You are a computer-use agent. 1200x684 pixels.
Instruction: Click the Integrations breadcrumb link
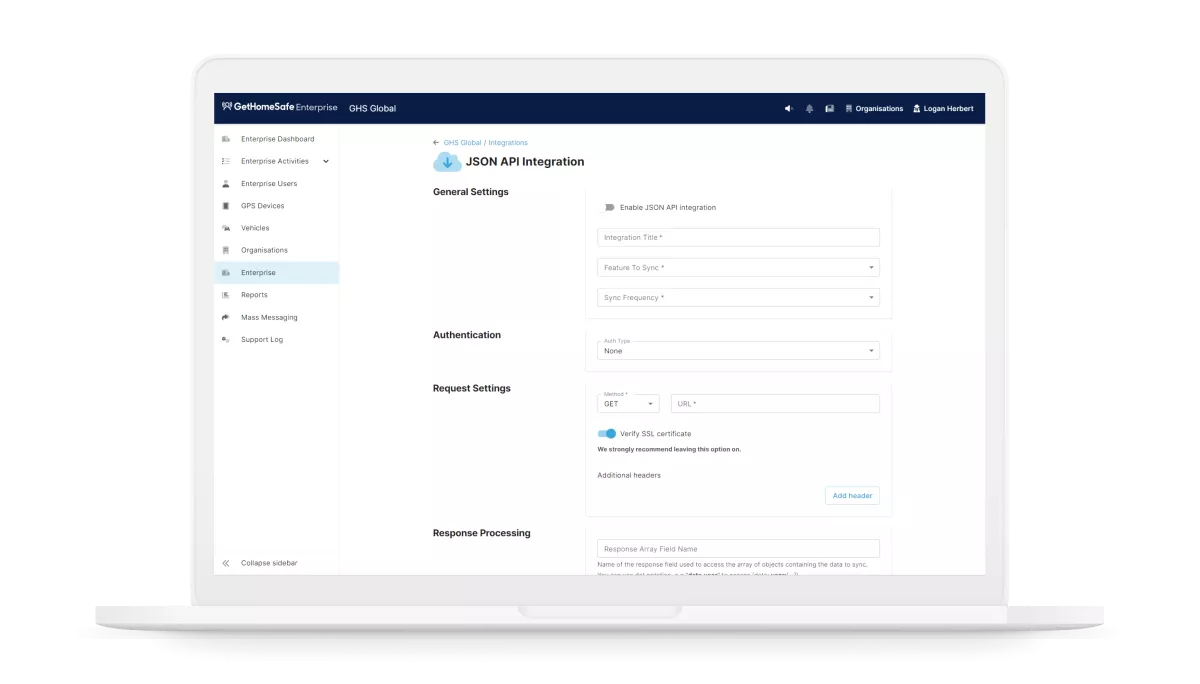coord(508,143)
